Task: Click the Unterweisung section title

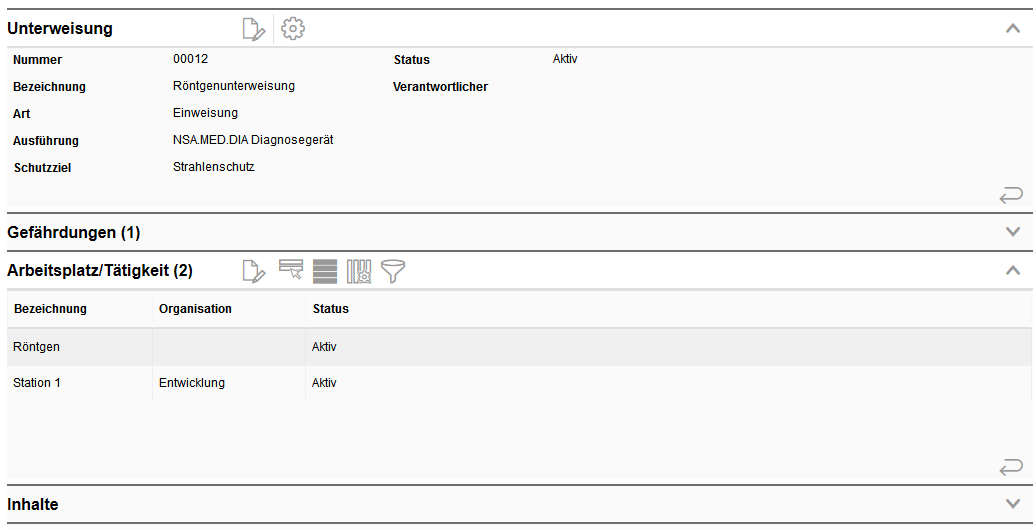Action: tap(60, 28)
